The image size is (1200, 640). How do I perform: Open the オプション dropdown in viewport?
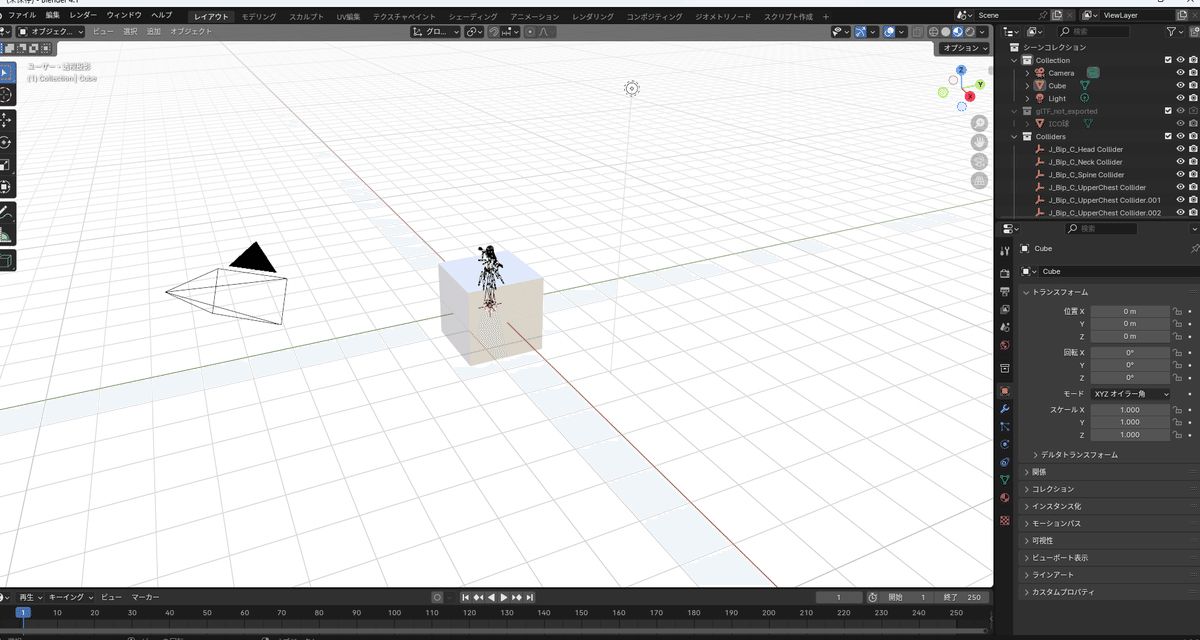(x=963, y=48)
